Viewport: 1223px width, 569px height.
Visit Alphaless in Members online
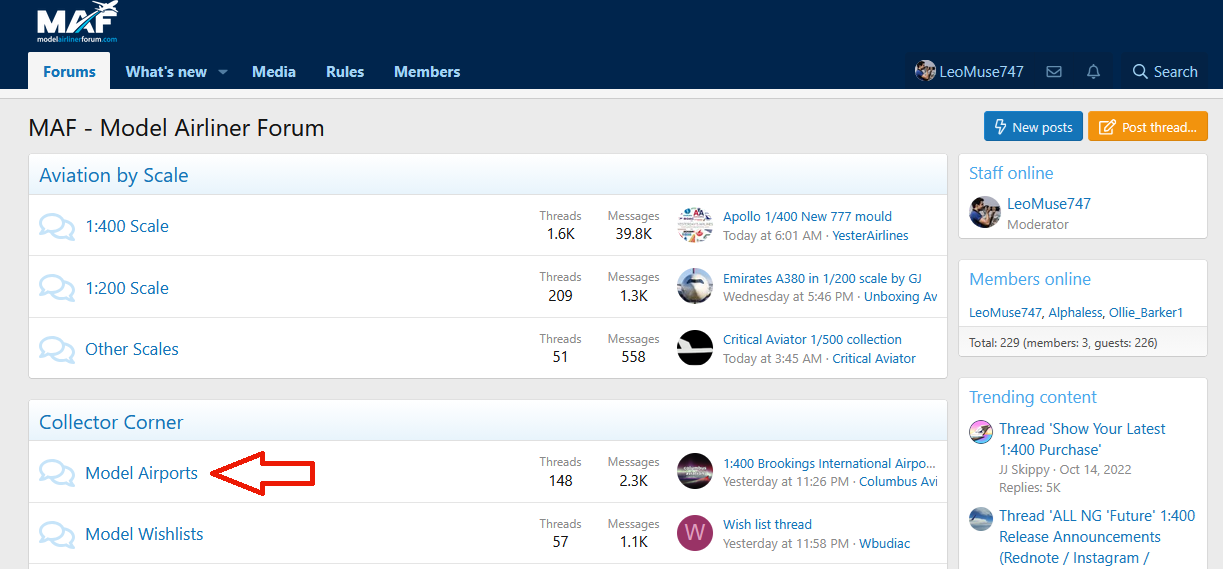click(1075, 313)
